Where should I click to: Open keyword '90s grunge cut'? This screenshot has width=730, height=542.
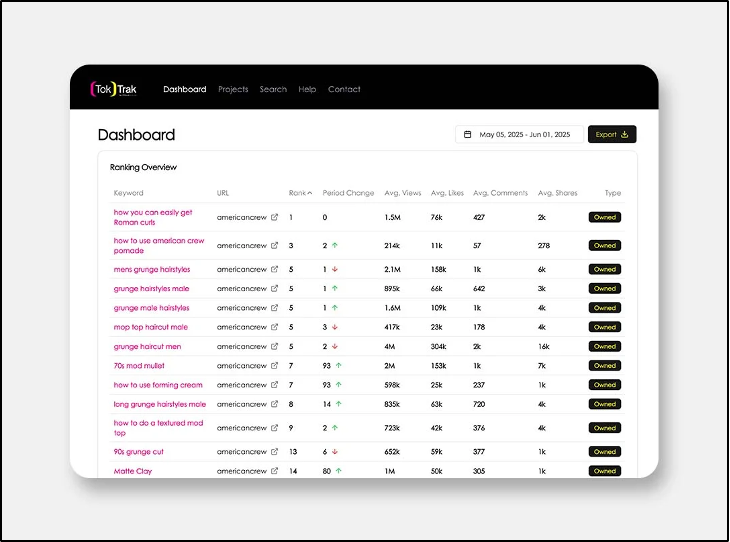(x=138, y=452)
